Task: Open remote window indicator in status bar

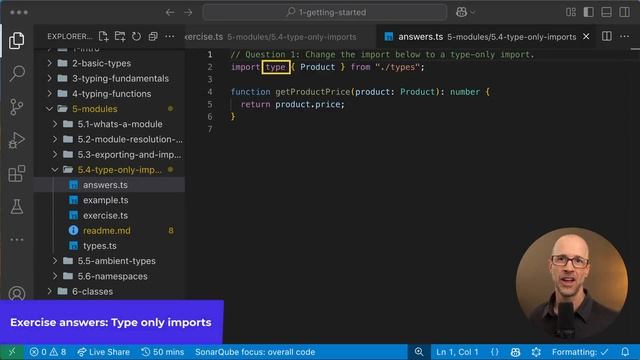Action: point(12,352)
